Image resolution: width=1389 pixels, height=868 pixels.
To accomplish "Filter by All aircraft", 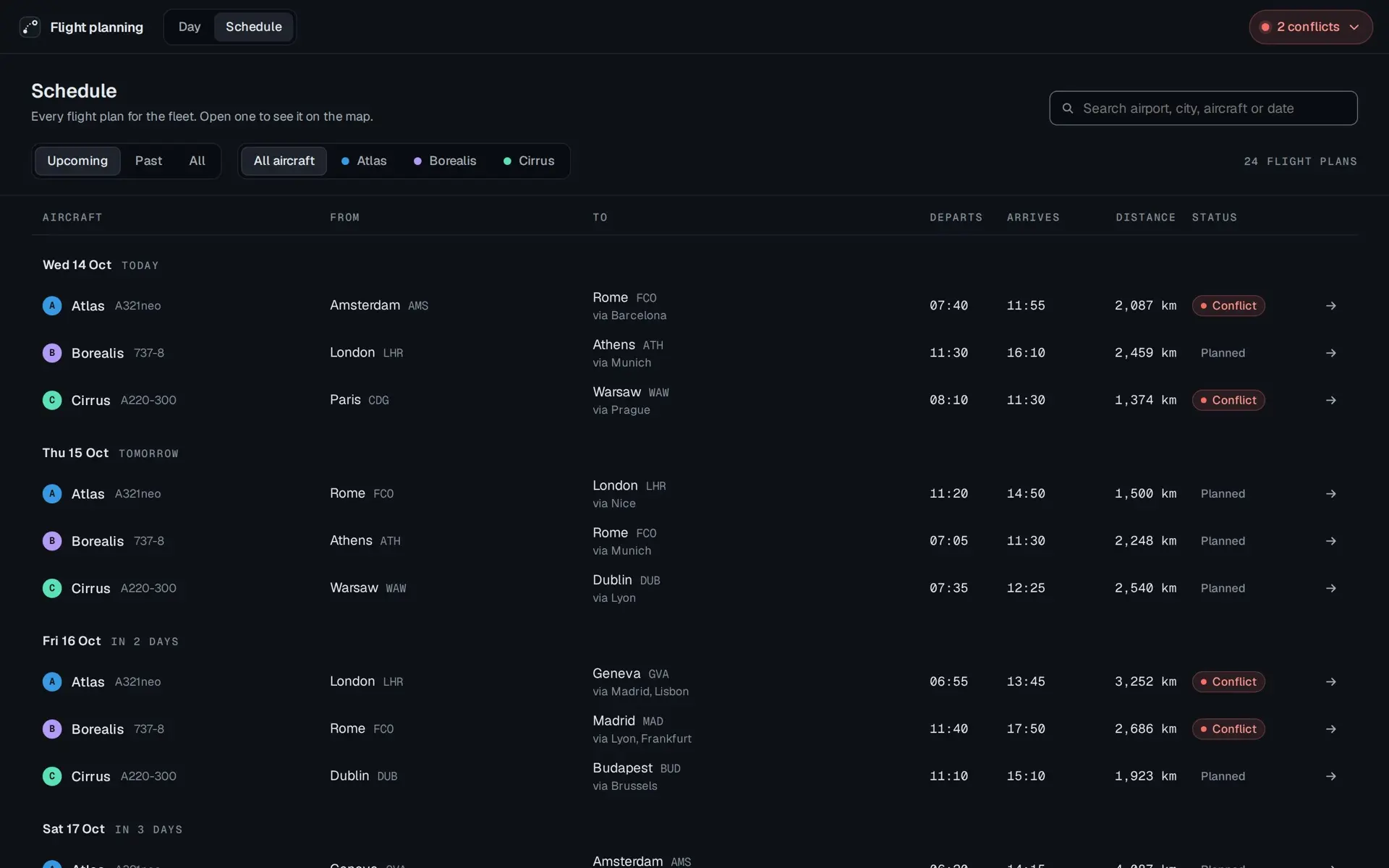I will [284, 161].
